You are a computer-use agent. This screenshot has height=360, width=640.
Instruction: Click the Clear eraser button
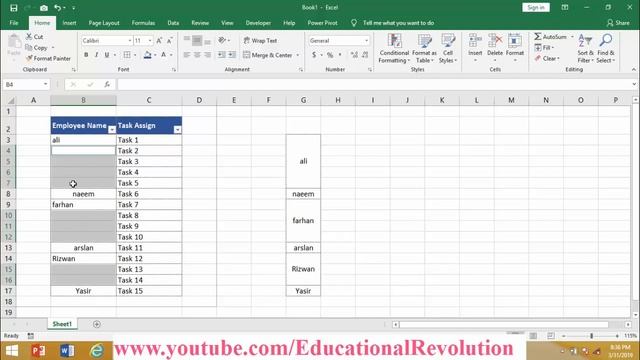click(x=546, y=58)
